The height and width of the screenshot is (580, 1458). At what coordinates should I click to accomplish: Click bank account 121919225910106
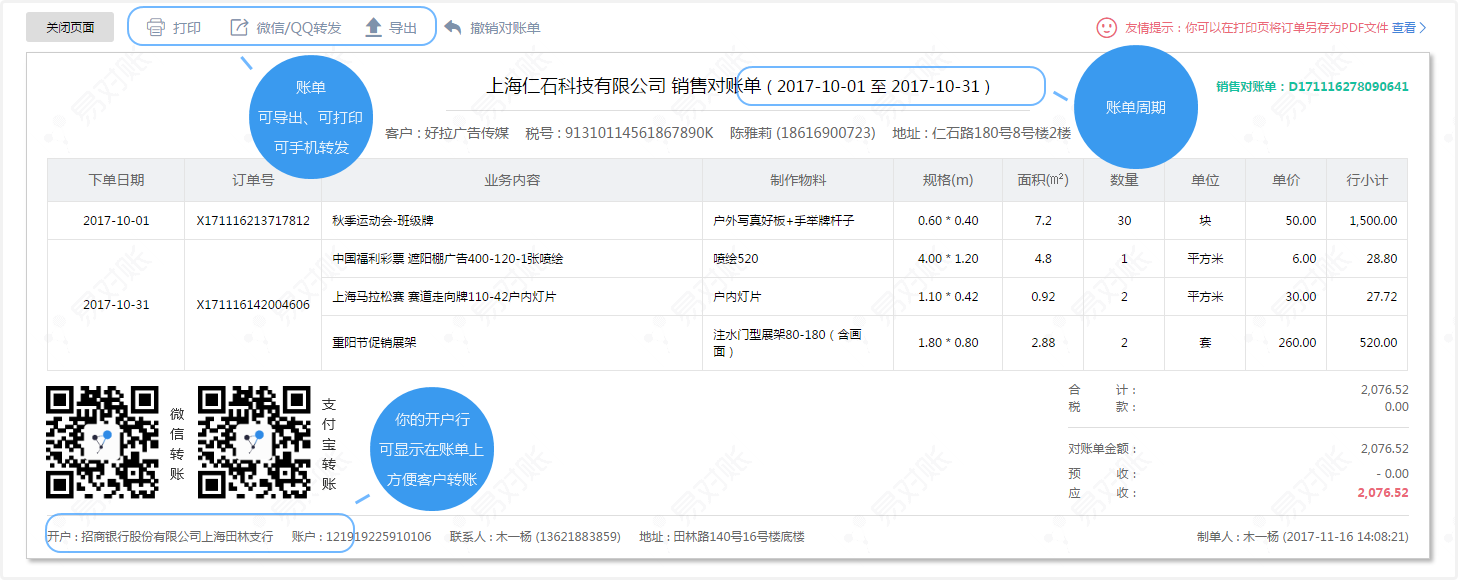pos(379,537)
